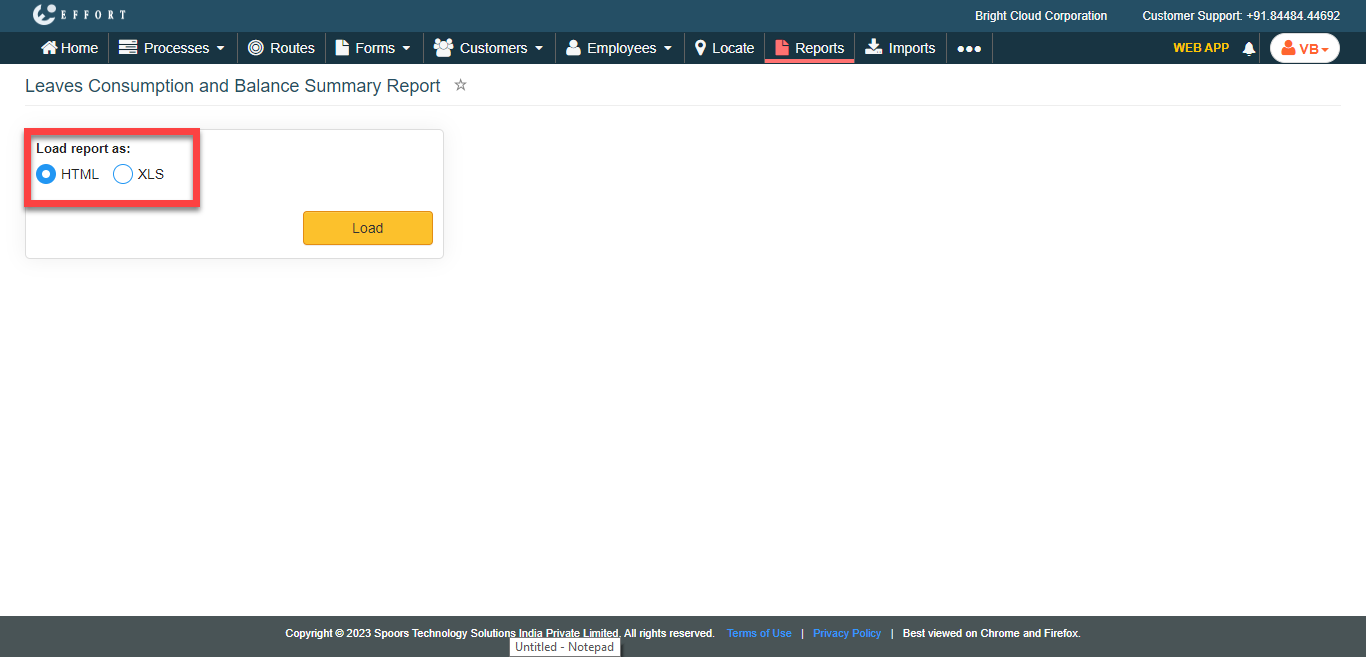The height and width of the screenshot is (657, 1366).
Task: Expand the Forms dropdown menu
Action: [x=373, y=48]
